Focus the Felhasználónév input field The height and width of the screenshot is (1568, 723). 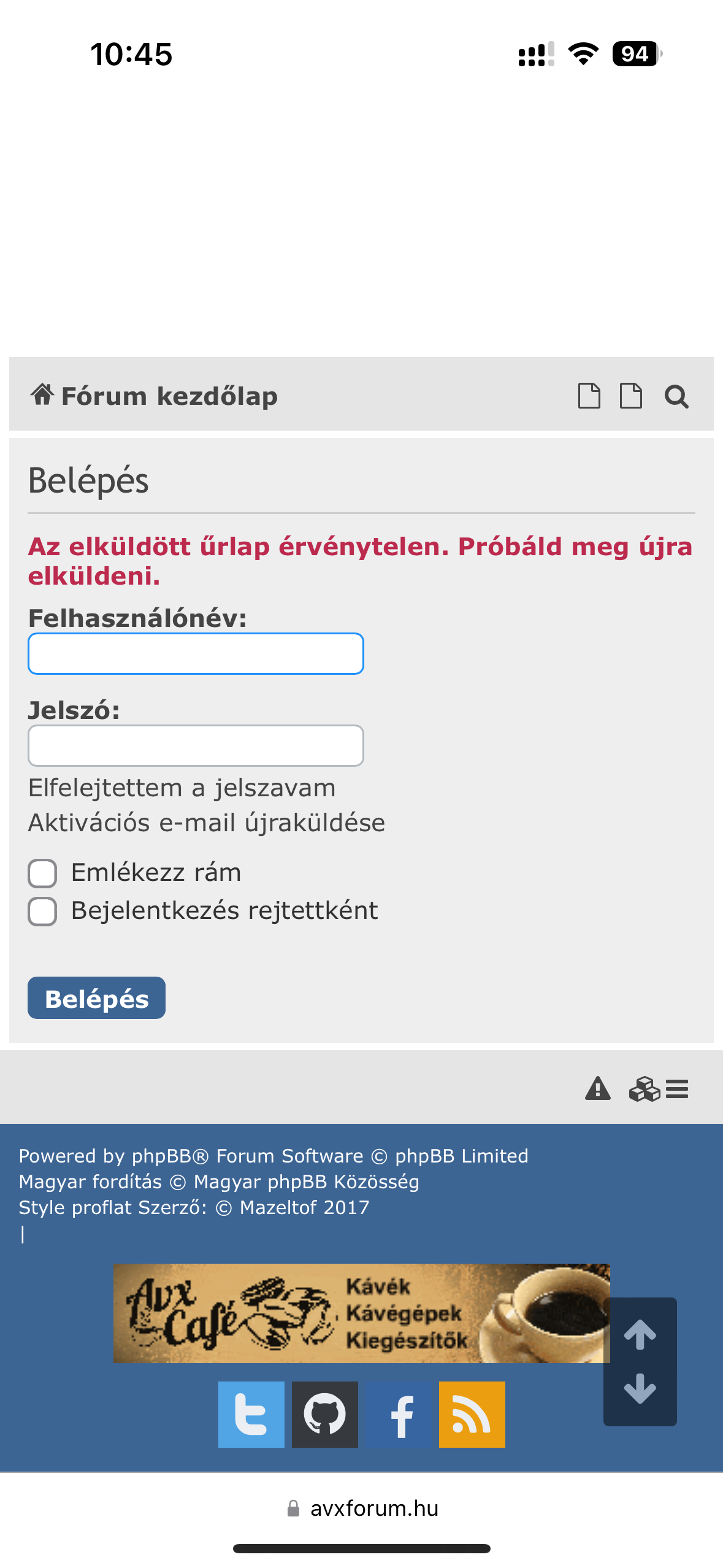[x=196, y=653]
